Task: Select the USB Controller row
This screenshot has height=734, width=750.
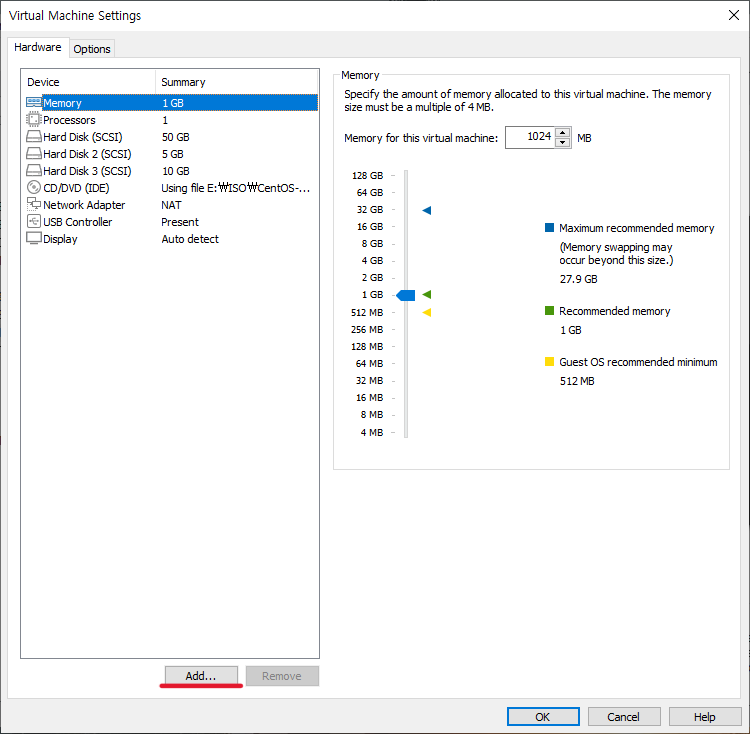Action: [171, 222]
